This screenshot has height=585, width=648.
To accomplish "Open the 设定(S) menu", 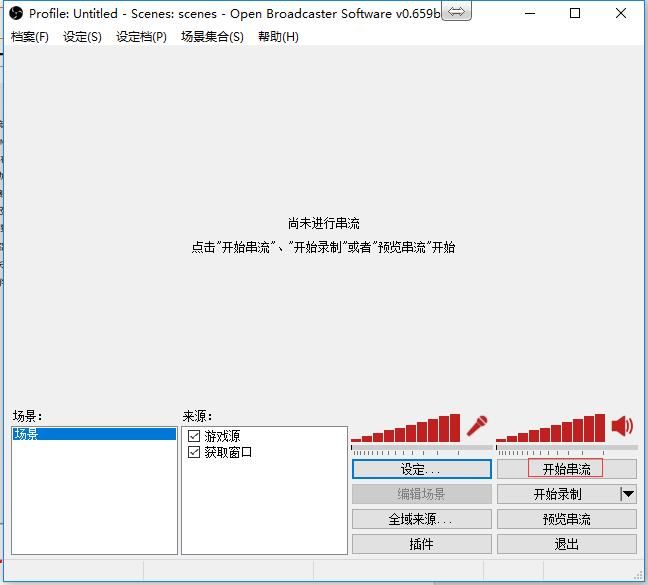I will [x=82, y=37].
